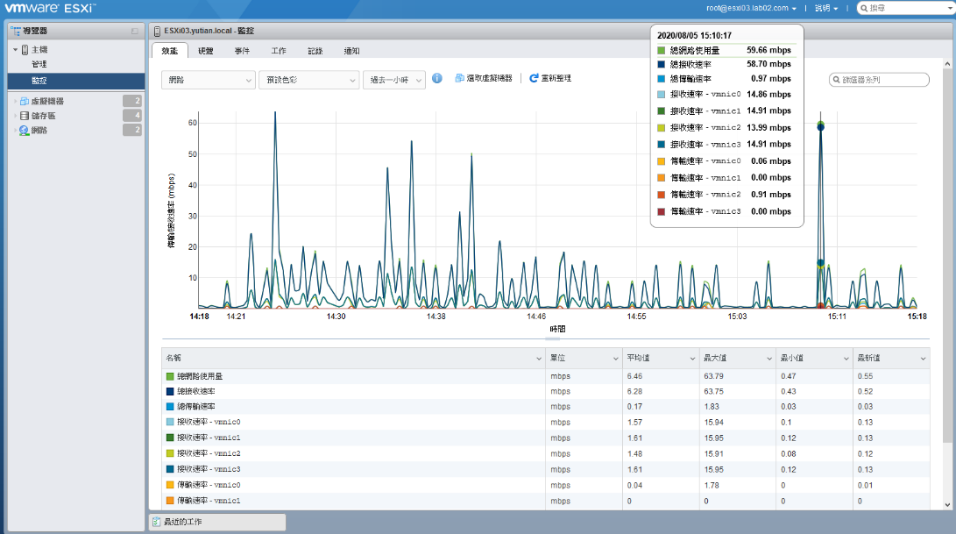Click the 重新整理 refresh arrow icon
This screenshot has height=534, width=956.
tap(534, 78)
